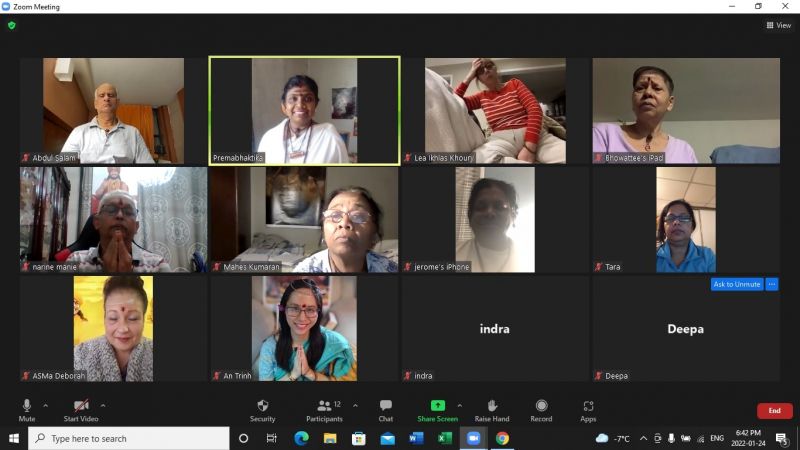Open notification center icon
Image resolution: width=800 pixels, height=450 pixels.
click(781, 438)
